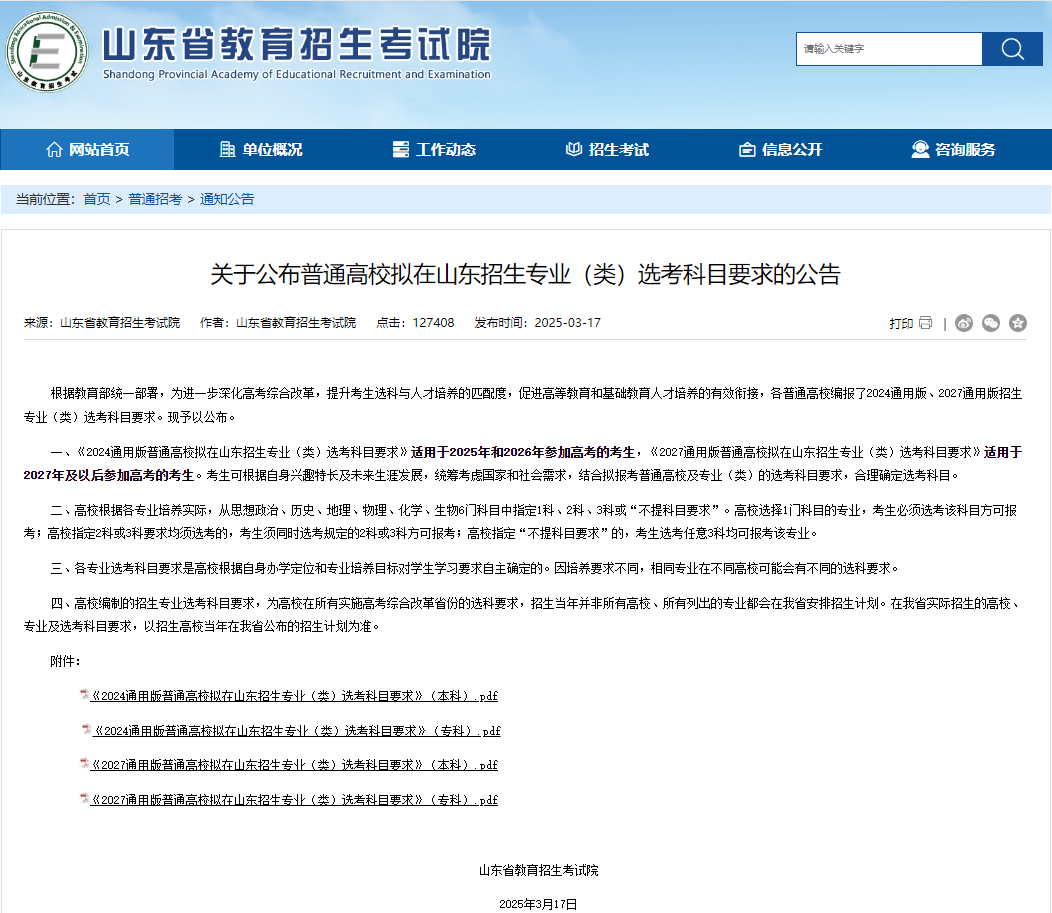Share to QQ Zone star icon
The width and height of the screenshot is (1052, 913).
[1018, 323]
